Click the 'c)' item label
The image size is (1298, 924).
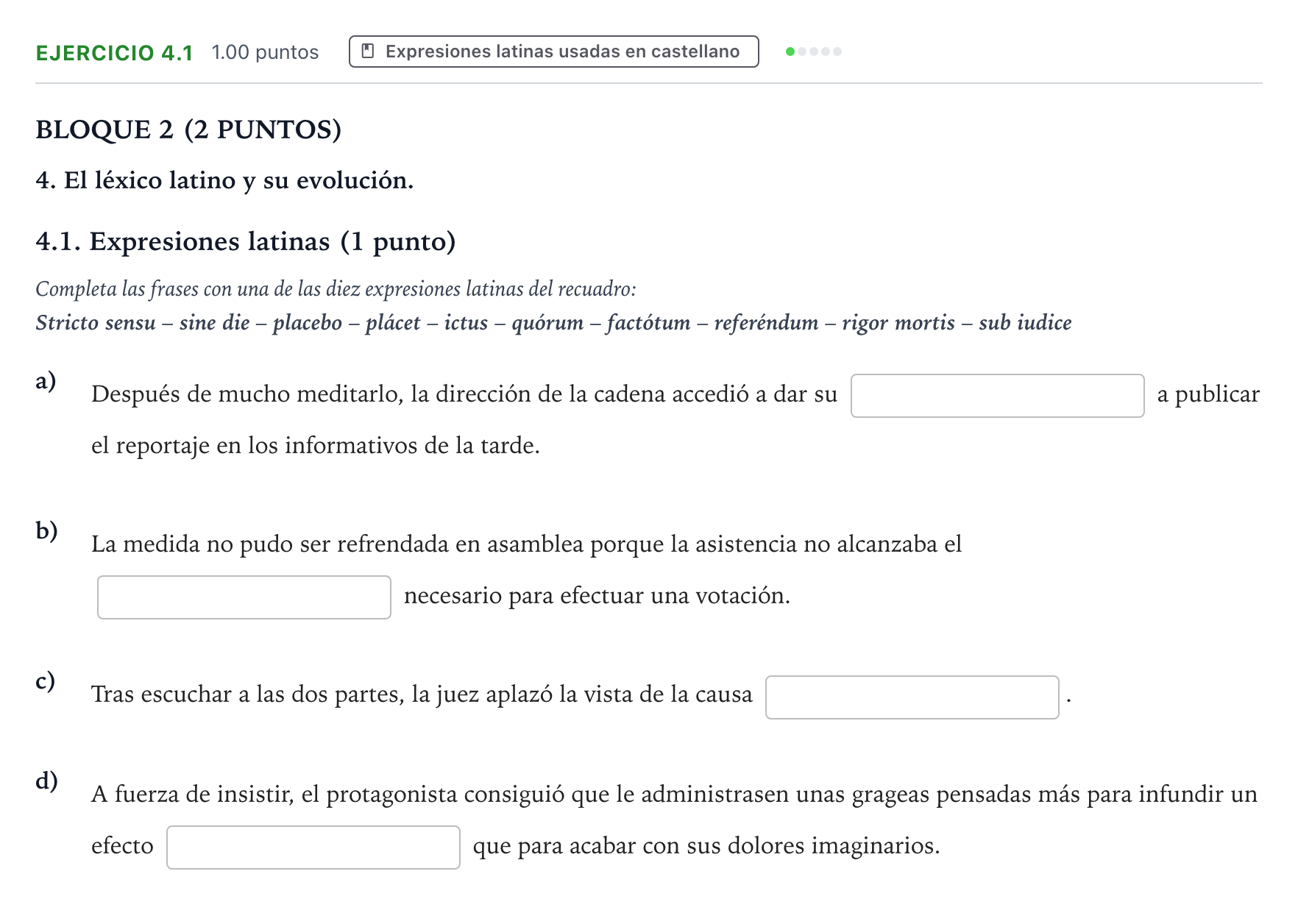click(x=45, y=680)
